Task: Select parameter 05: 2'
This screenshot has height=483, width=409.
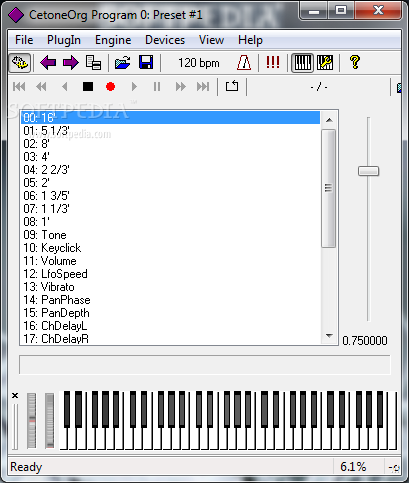Action: (170, 183)
